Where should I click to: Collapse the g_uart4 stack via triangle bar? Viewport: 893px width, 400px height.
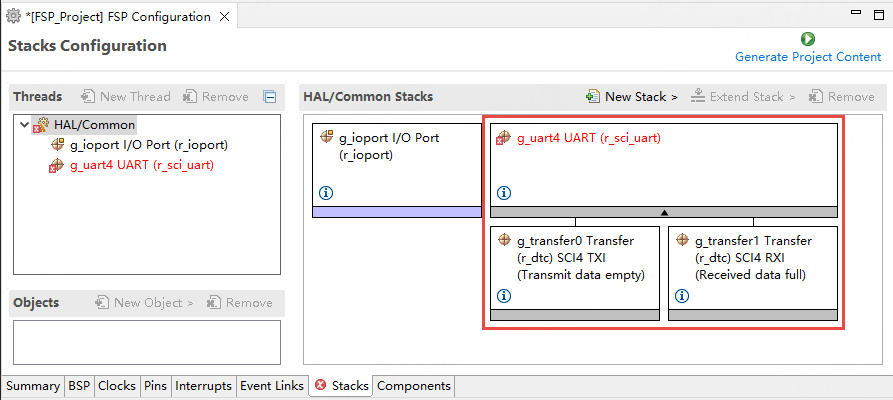click(x=664, y=212)
